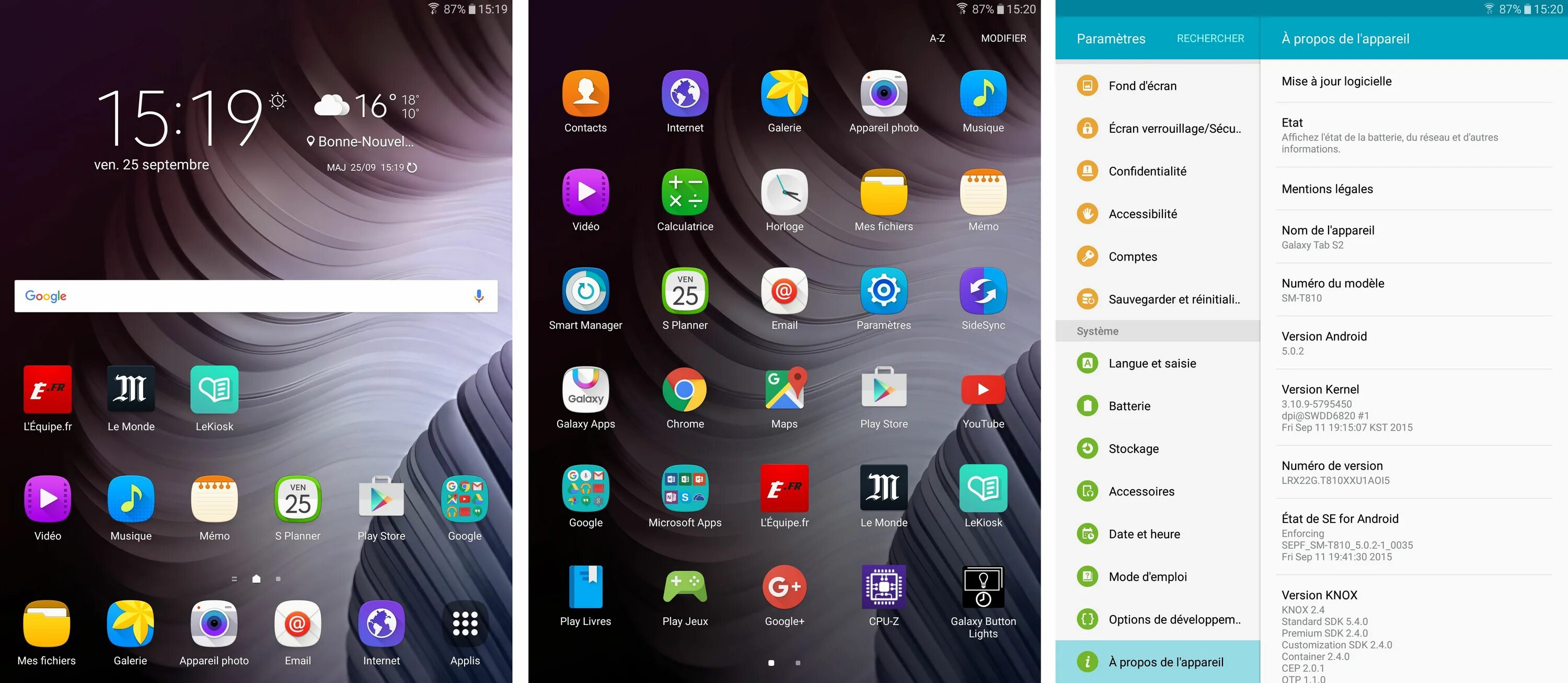
Task: View battery percentage in status bar
Action: 451,9
